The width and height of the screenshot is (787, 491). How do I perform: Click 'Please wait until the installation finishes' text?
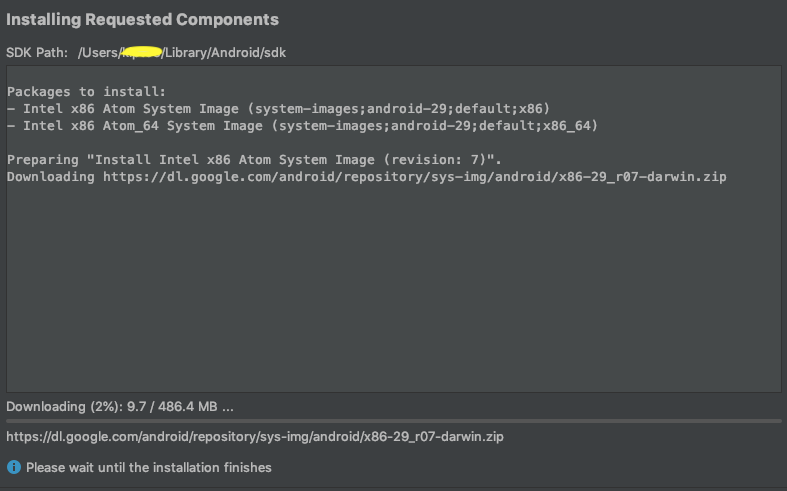[148, 467]
